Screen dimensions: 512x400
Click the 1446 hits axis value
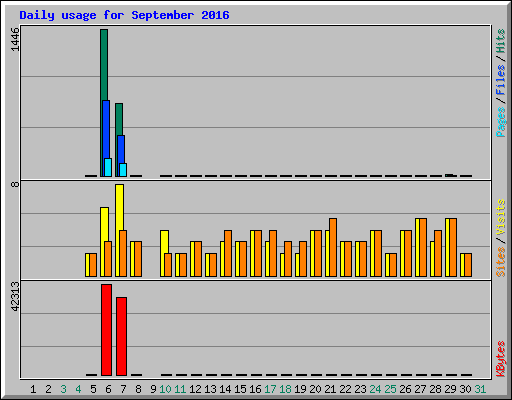[15, 39]
